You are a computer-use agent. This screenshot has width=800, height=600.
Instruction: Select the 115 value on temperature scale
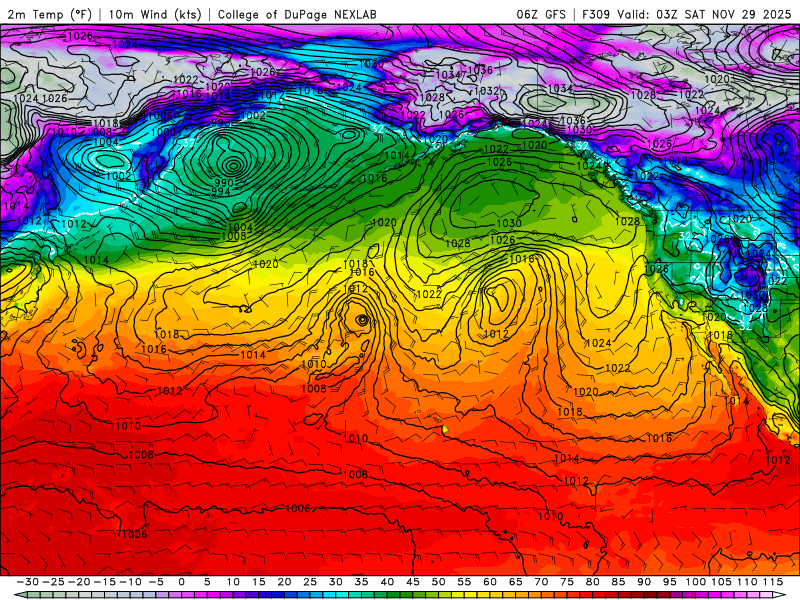772,582
